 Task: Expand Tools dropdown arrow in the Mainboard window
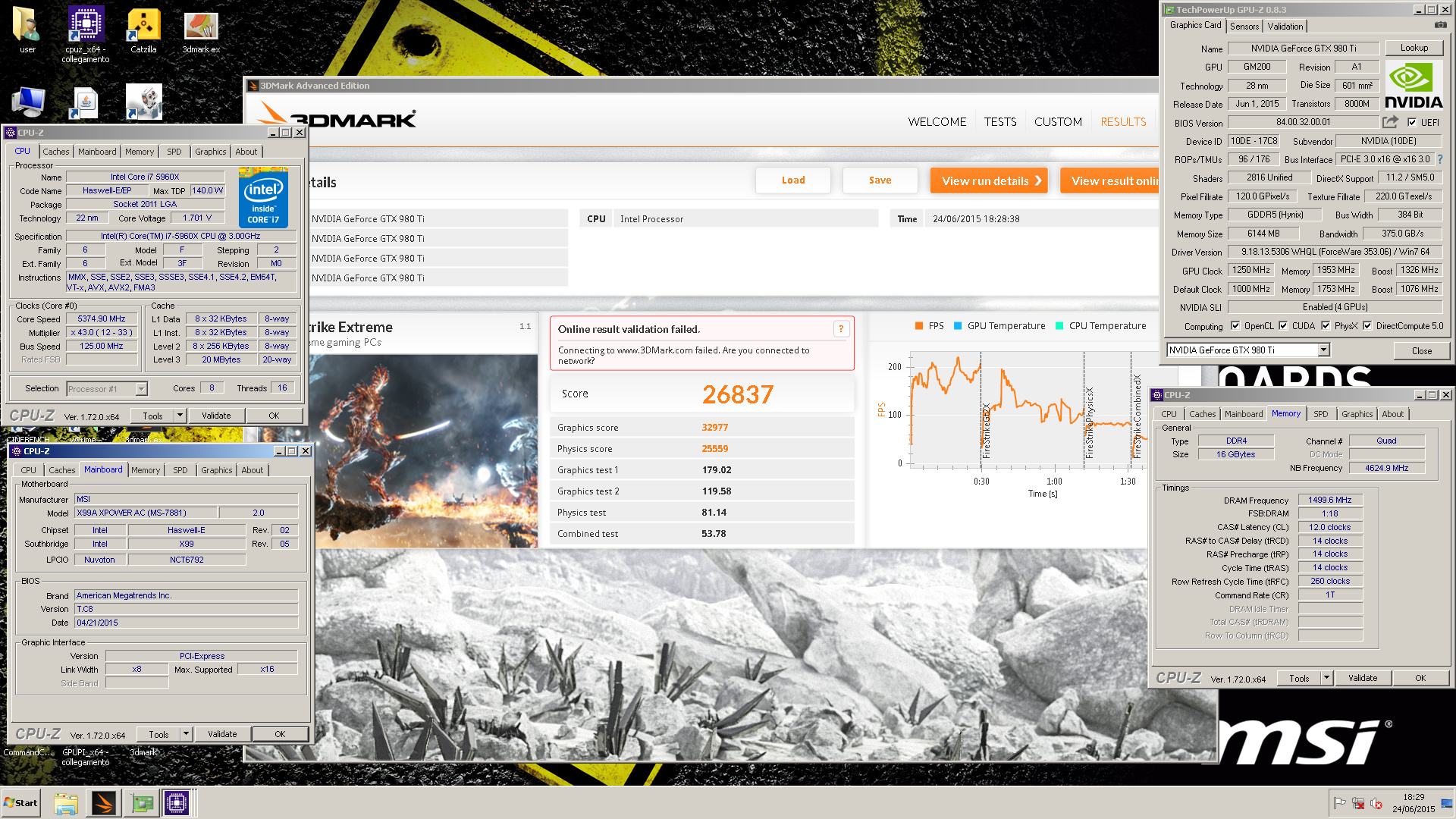click(186, 734)
